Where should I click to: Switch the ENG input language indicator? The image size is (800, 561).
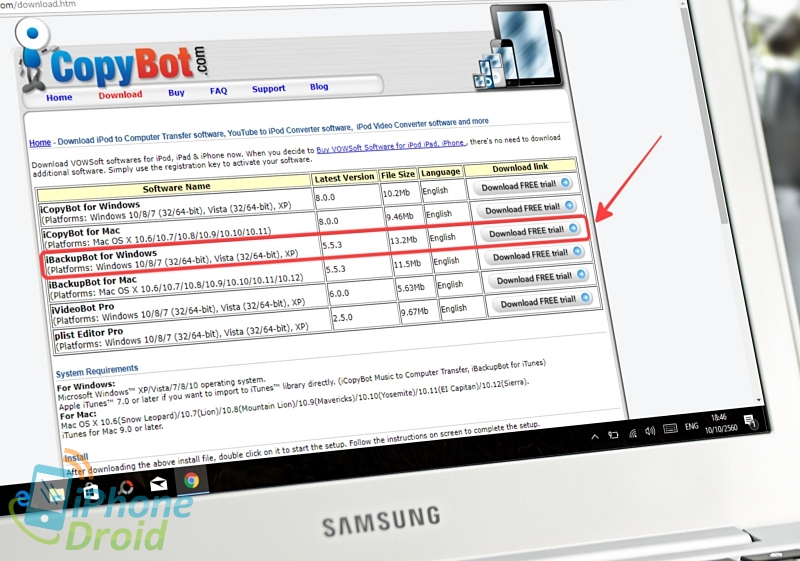tap(692, 428)
